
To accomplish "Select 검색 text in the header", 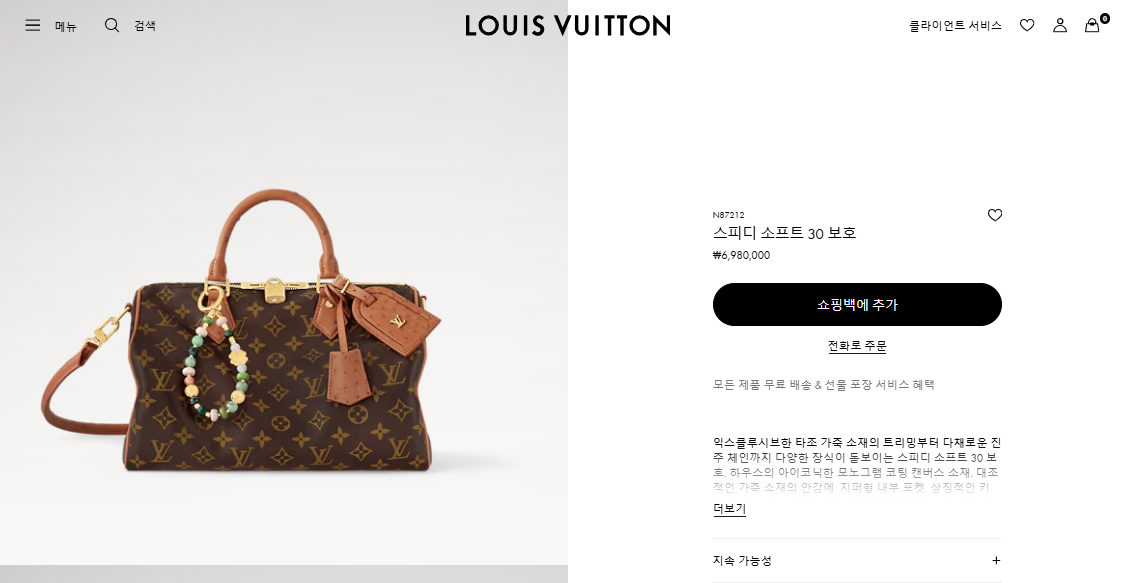I will point(145,26).
